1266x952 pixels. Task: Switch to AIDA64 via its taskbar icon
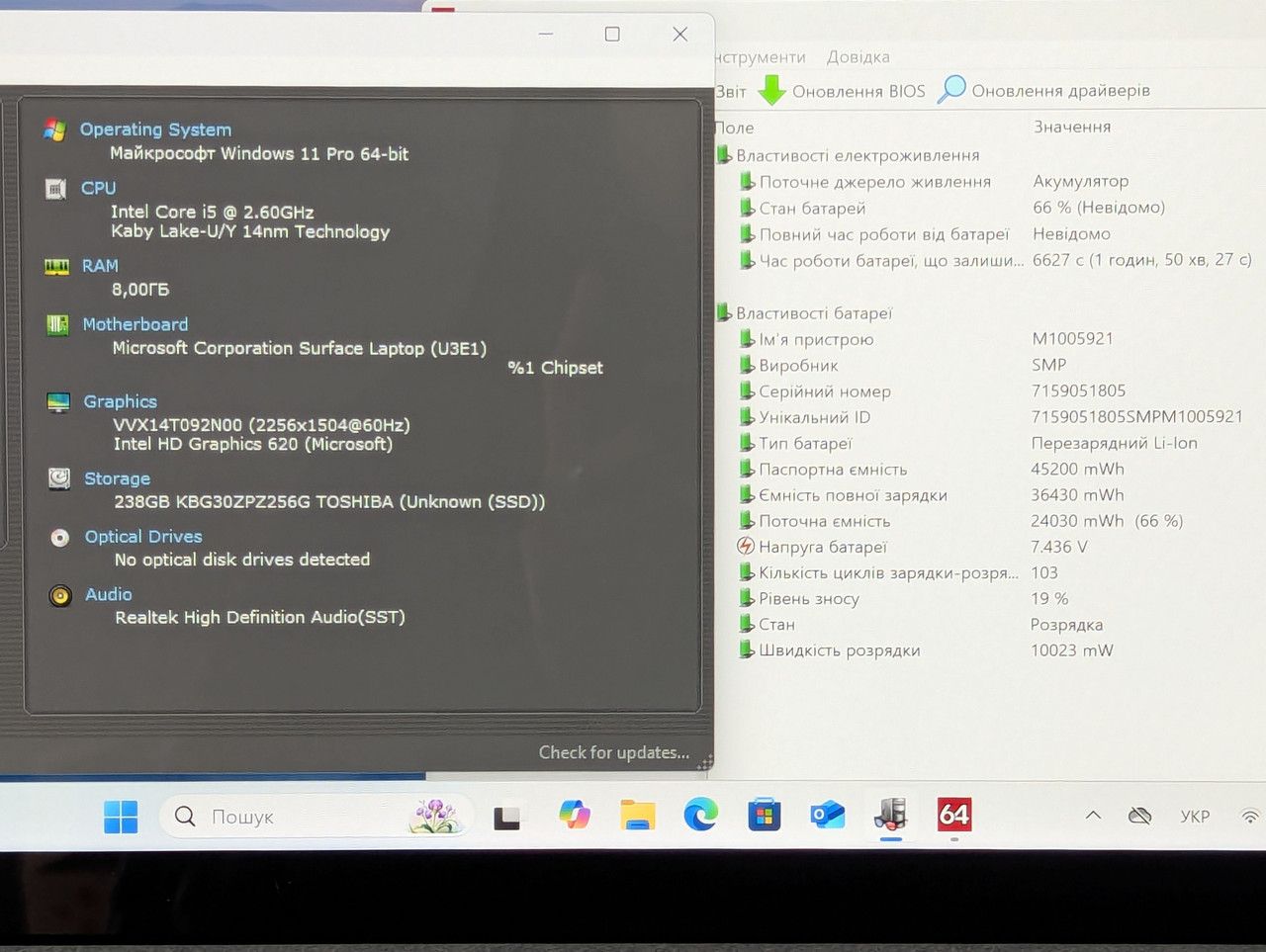(954, 815)
